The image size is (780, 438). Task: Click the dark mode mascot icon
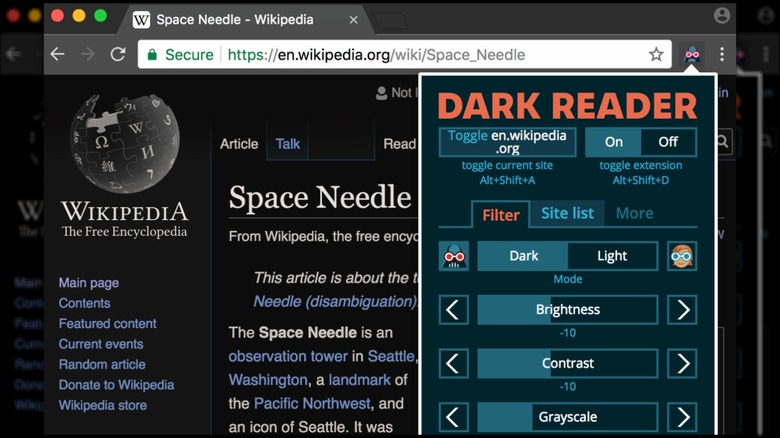[x=454, y=256]
